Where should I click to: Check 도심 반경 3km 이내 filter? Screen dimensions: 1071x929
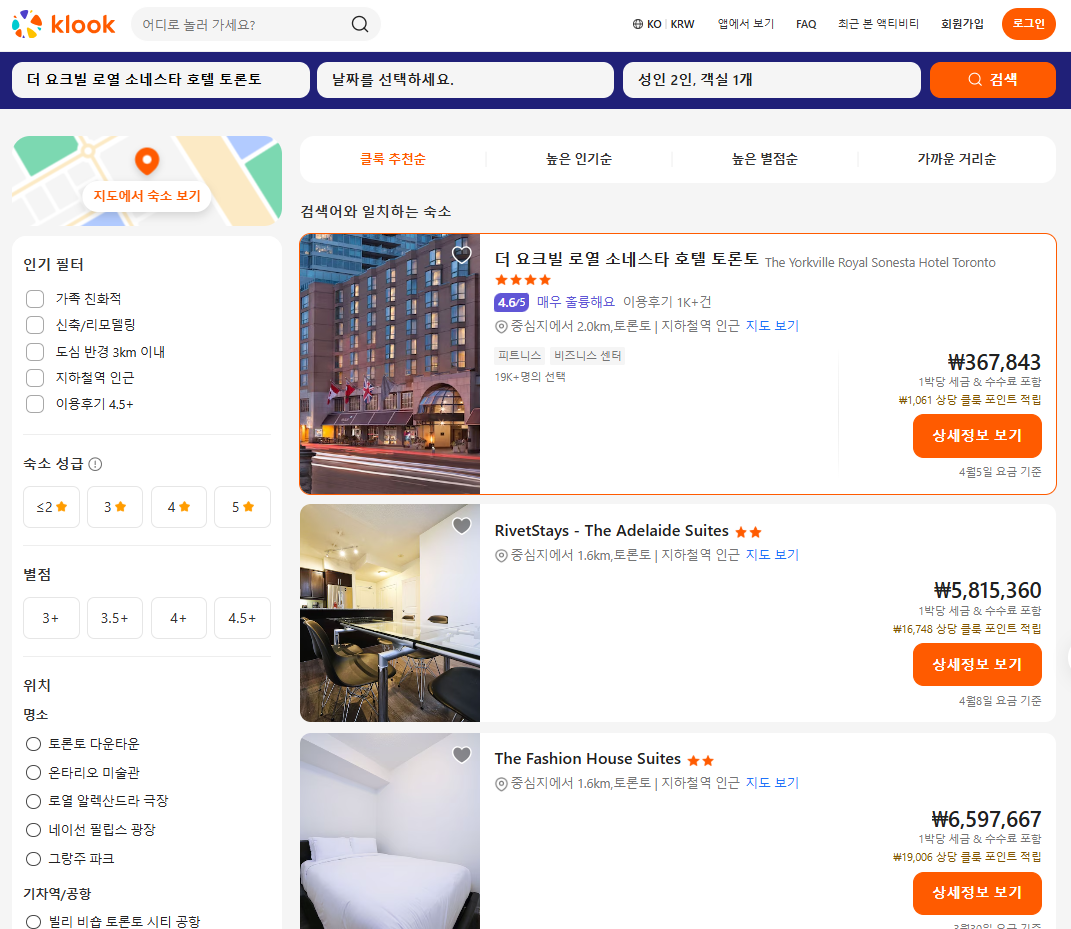(35, 352)
